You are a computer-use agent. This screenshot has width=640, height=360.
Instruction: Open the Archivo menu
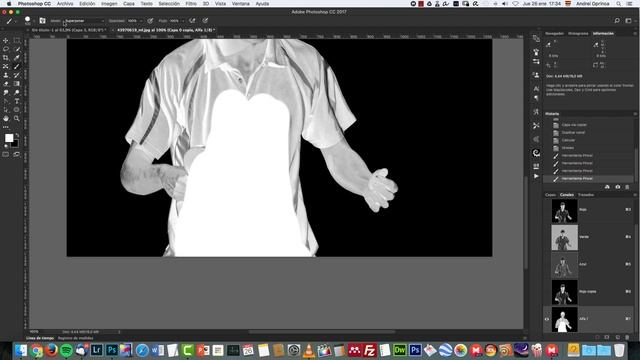click(65, 4)
